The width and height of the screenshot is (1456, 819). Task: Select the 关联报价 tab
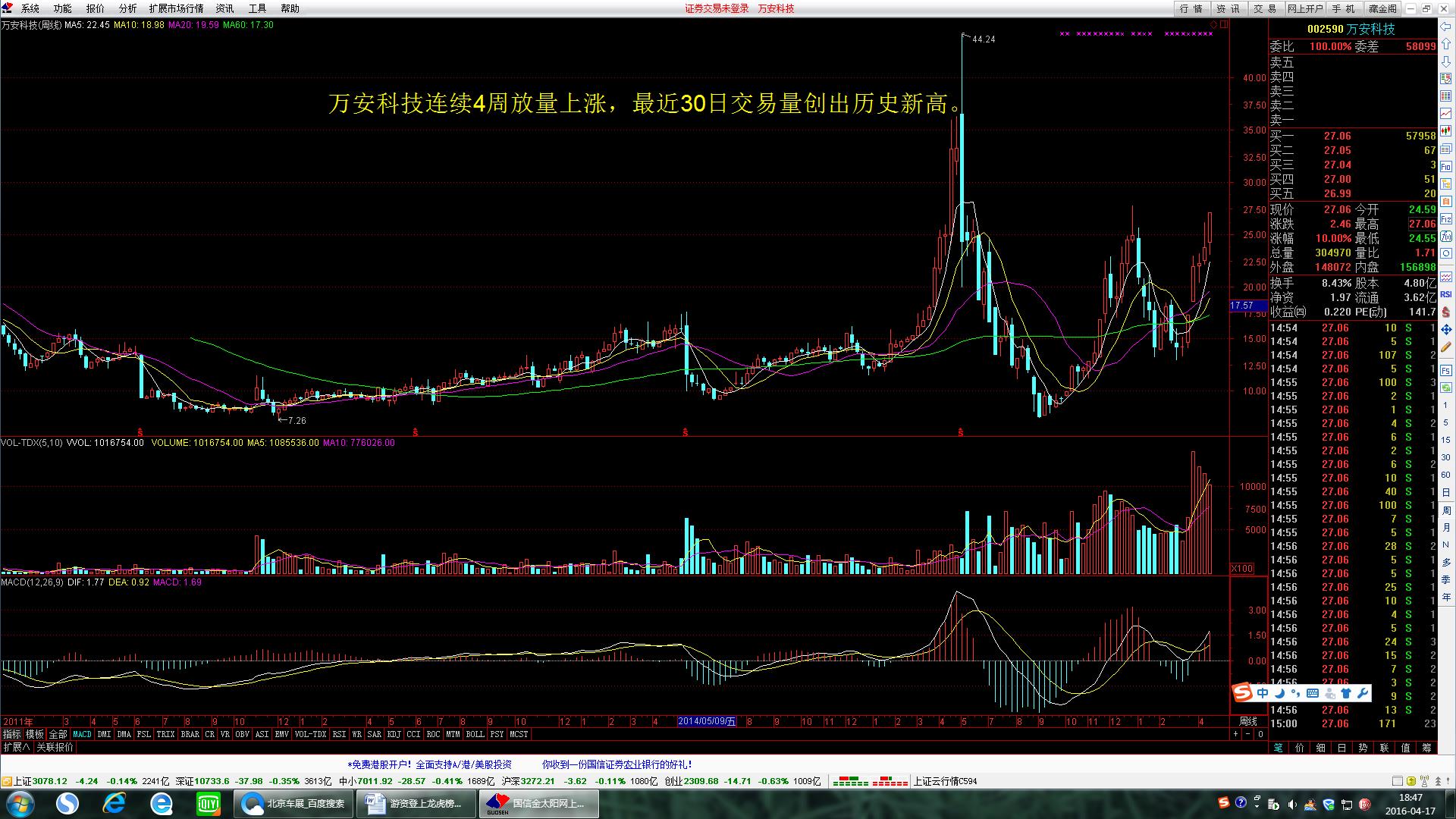[x=55, y=747]
